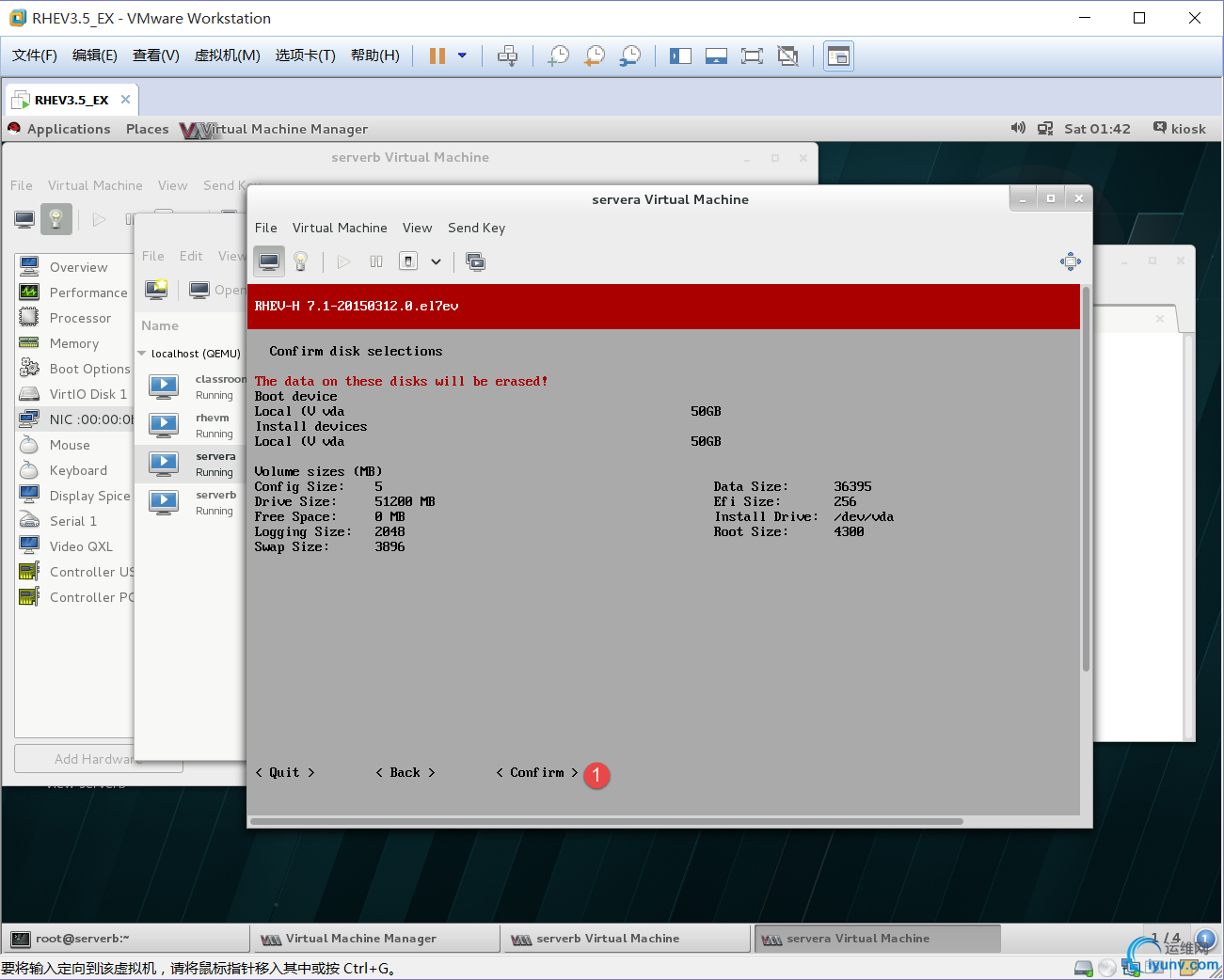Open the Sat 01:42 clock
Viewport: 1224px width, 980px height.
point(1097,129)
